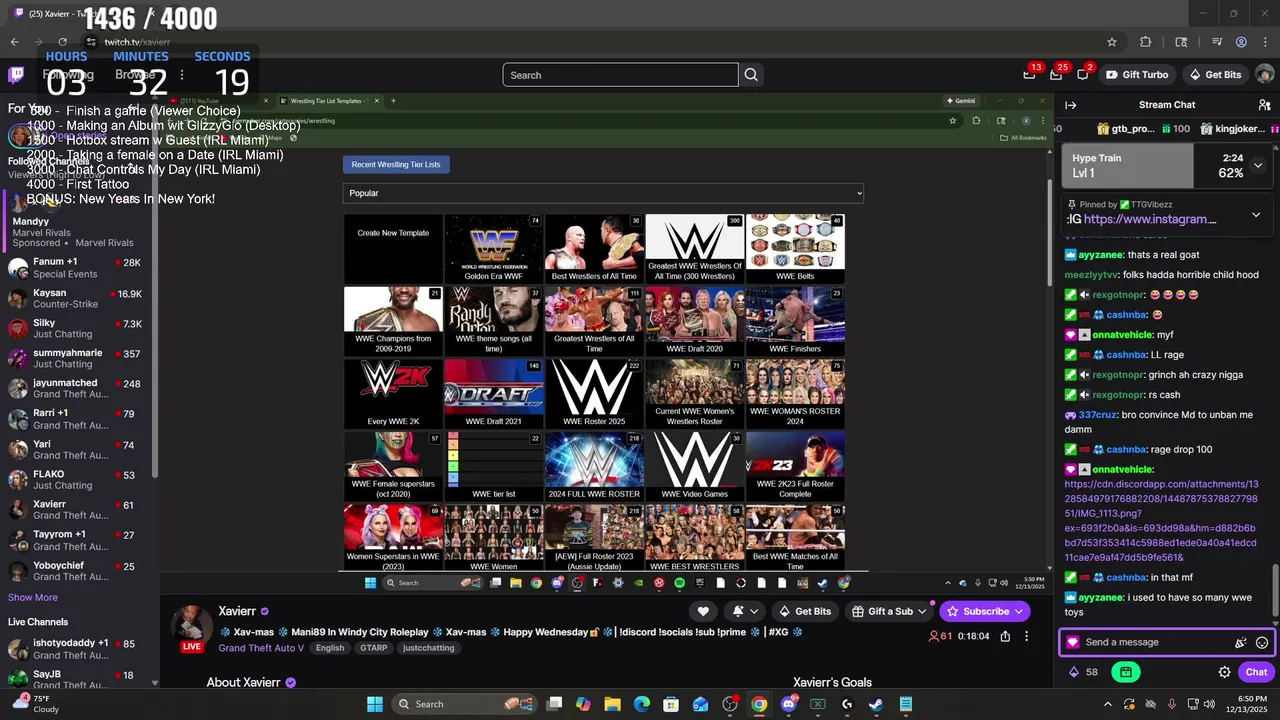Viewport: 1280px width, 720px height.
Task: Click Get Bits beneath the stream
Action: (x=804, y=611)
